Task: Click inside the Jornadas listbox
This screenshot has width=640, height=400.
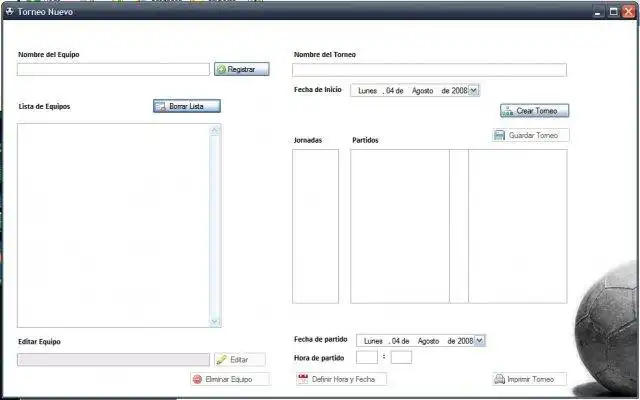Action: pyautogui.click(x=316, y=227)
